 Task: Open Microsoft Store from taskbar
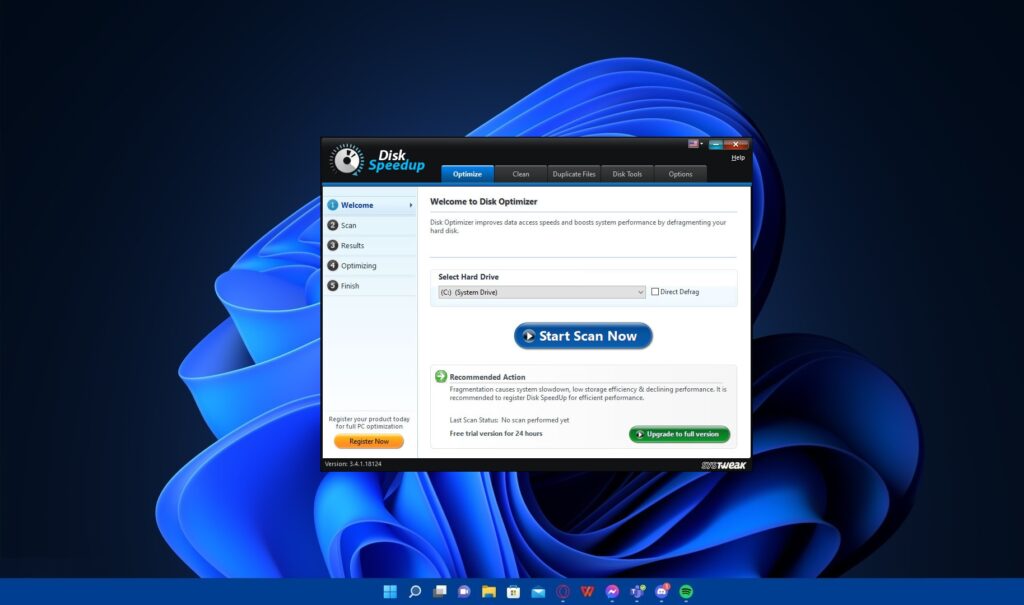pos(513,592)
